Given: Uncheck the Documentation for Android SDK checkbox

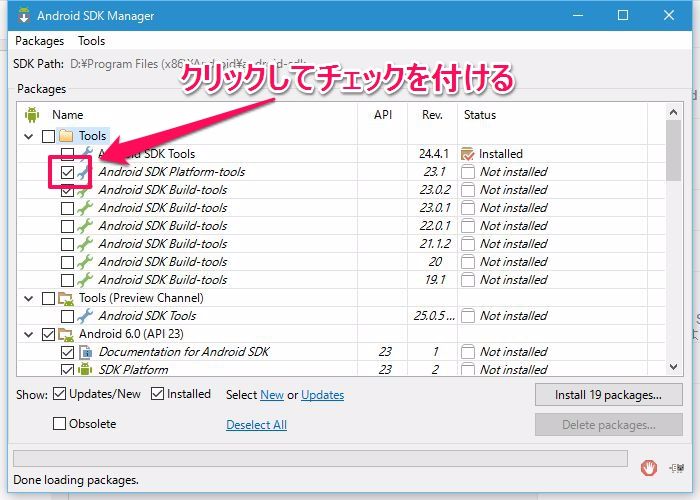Looking at the screenshot, I should (x=67, y=352).
